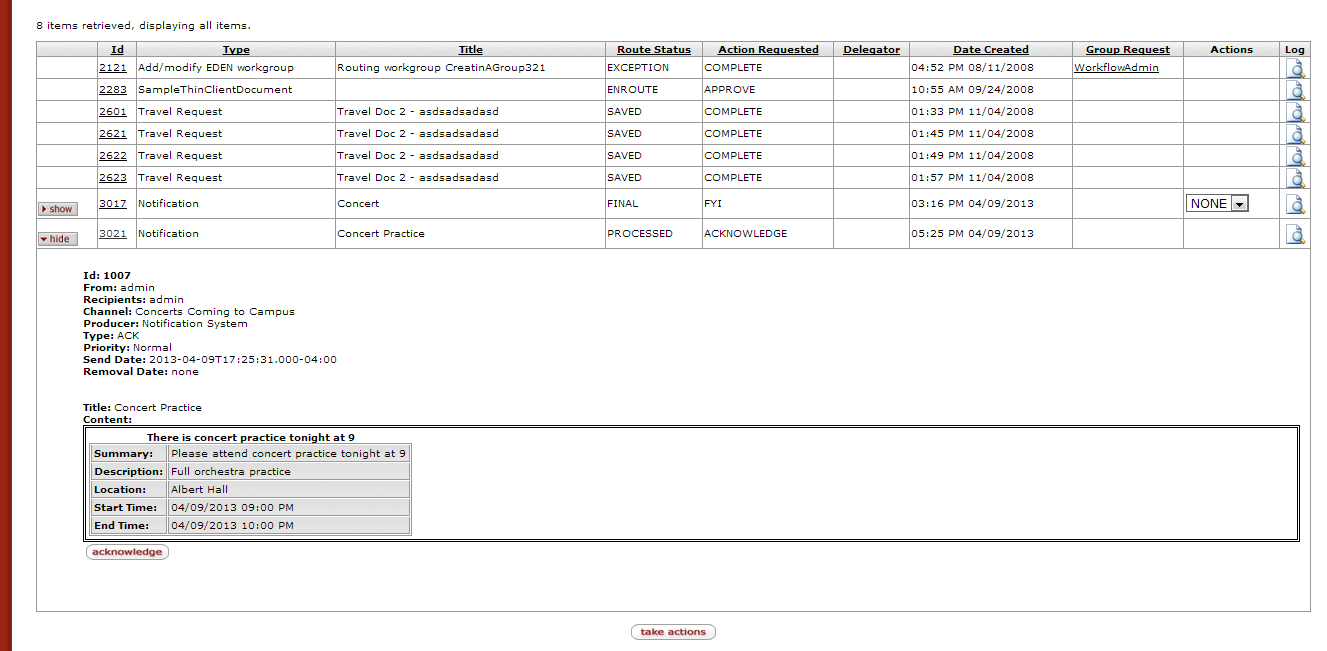View route log for document 2621
The image size is (1327, 651).
(1295, 134)
